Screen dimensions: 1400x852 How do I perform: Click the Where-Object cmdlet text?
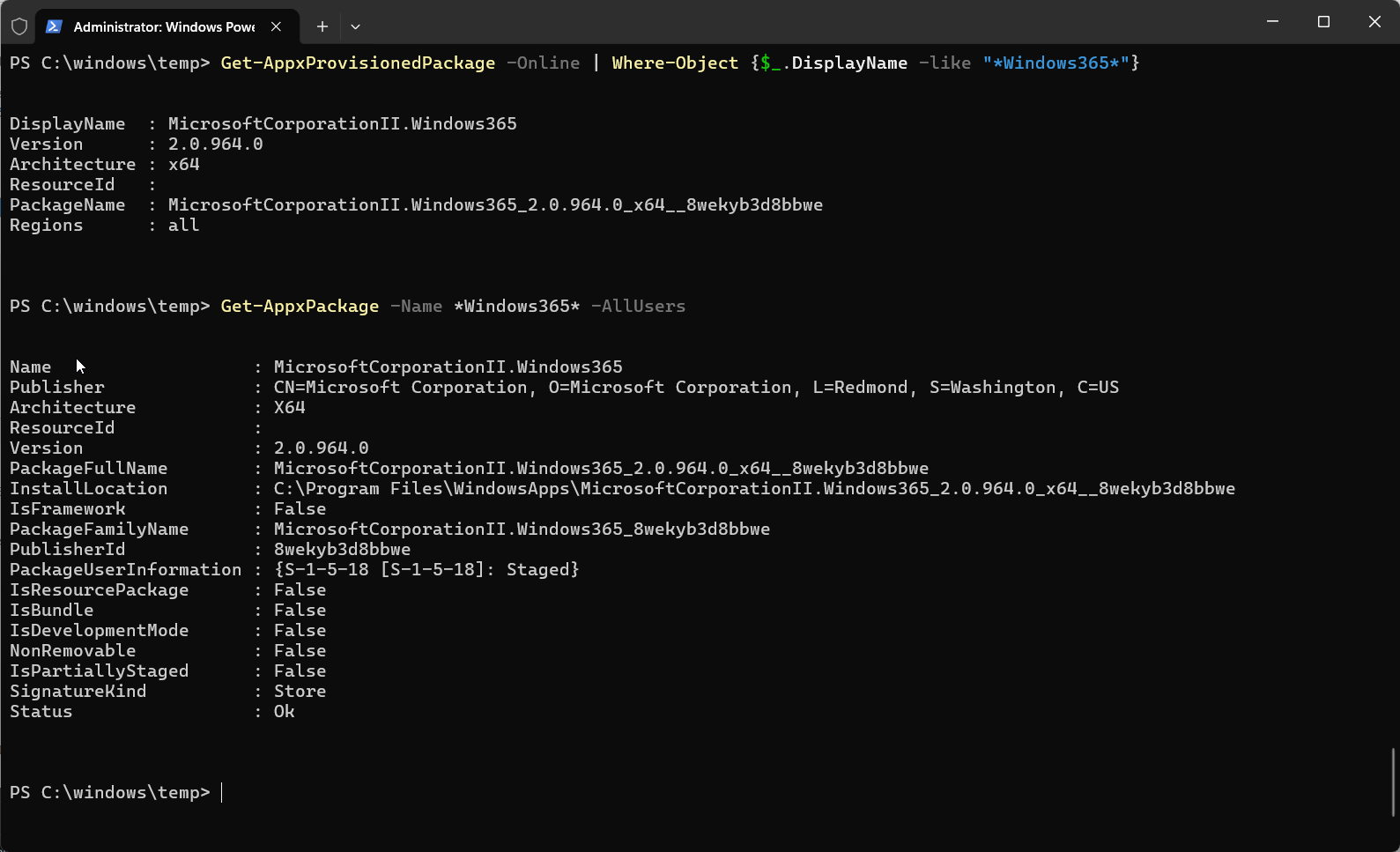pyautogui.click(x=675, y=63)
